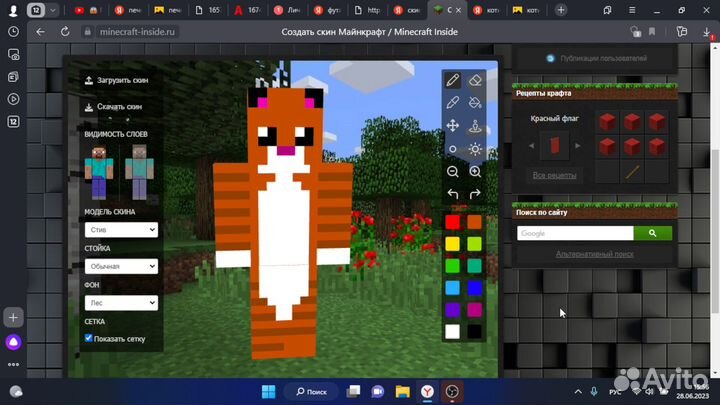The width and height of the screenshot is (720, 405).
Task: Toggle overlay layer visibility grey figure
Action: click(x=139, y=172)
